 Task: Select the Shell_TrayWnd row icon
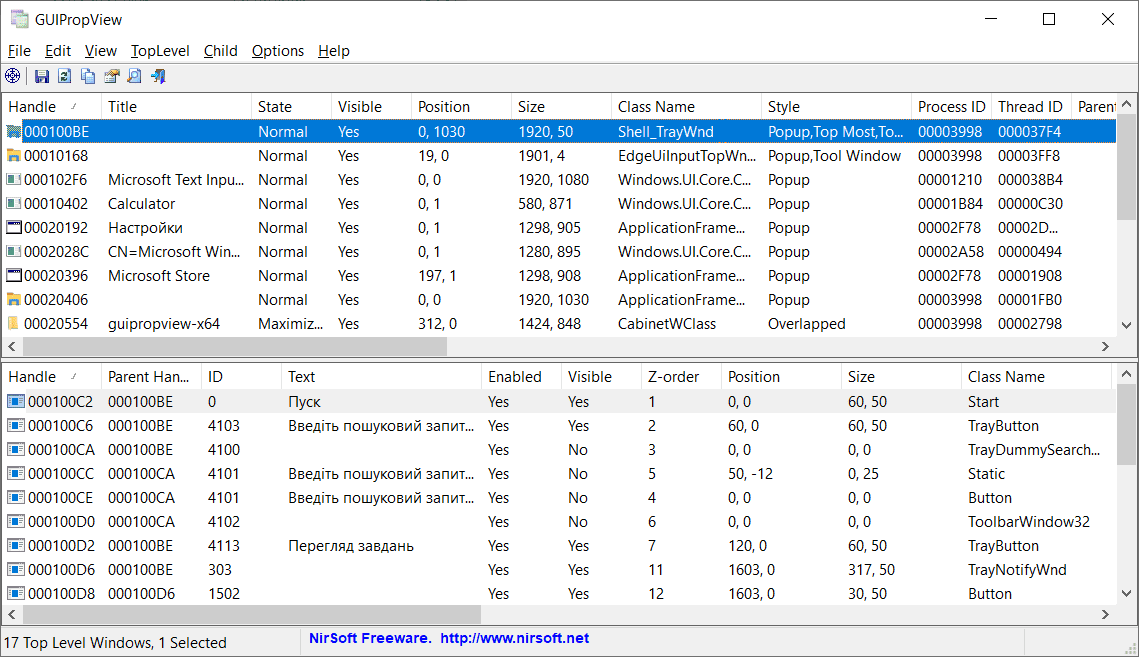pyautogui.click(x=14, y=132)
